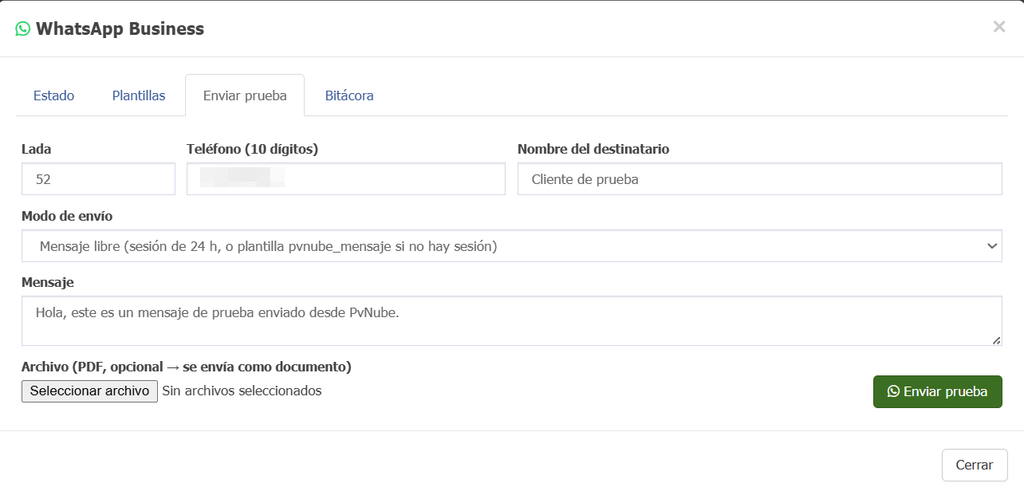Screen dimensions: 1024x494
Task: Go to the Bitácora tab
Action: click(349, 95)
